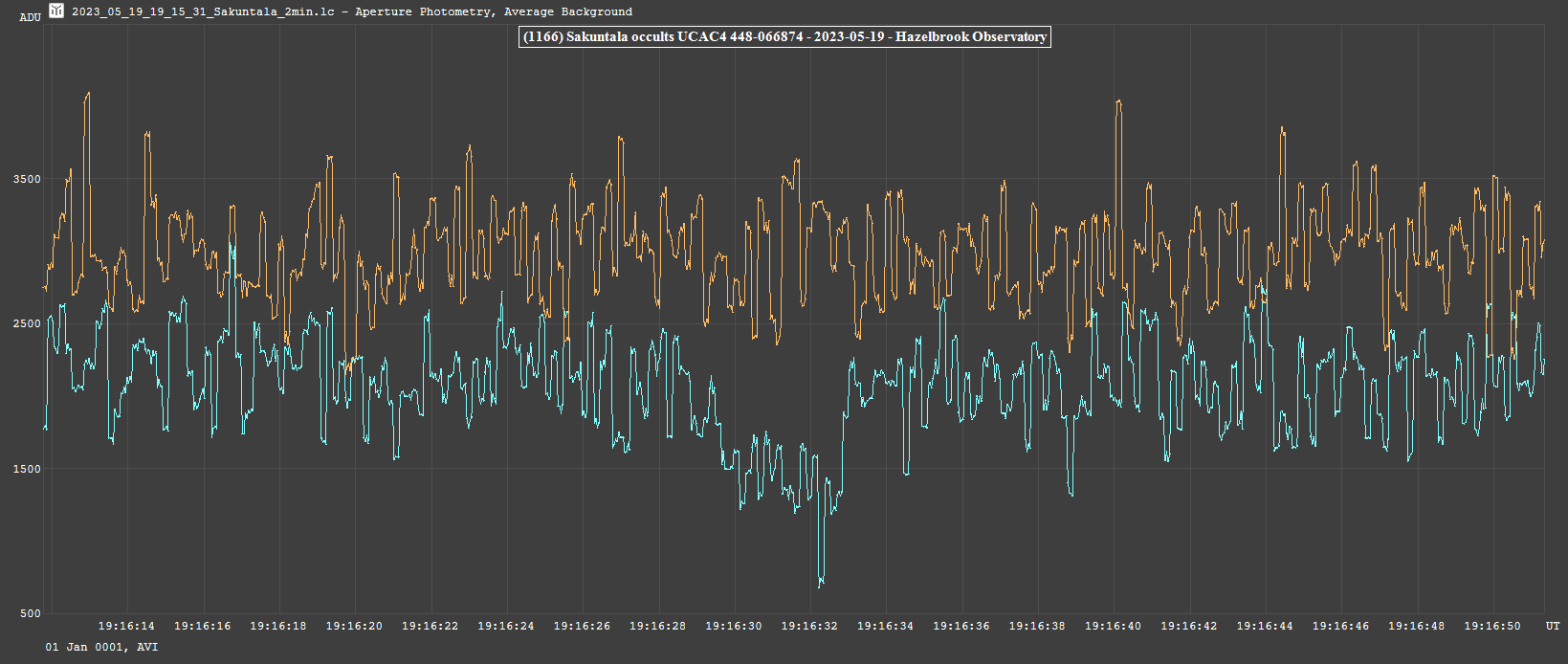Click the 19:16:34 time axis label
The image size is (1568, 664).
(885, 626)
